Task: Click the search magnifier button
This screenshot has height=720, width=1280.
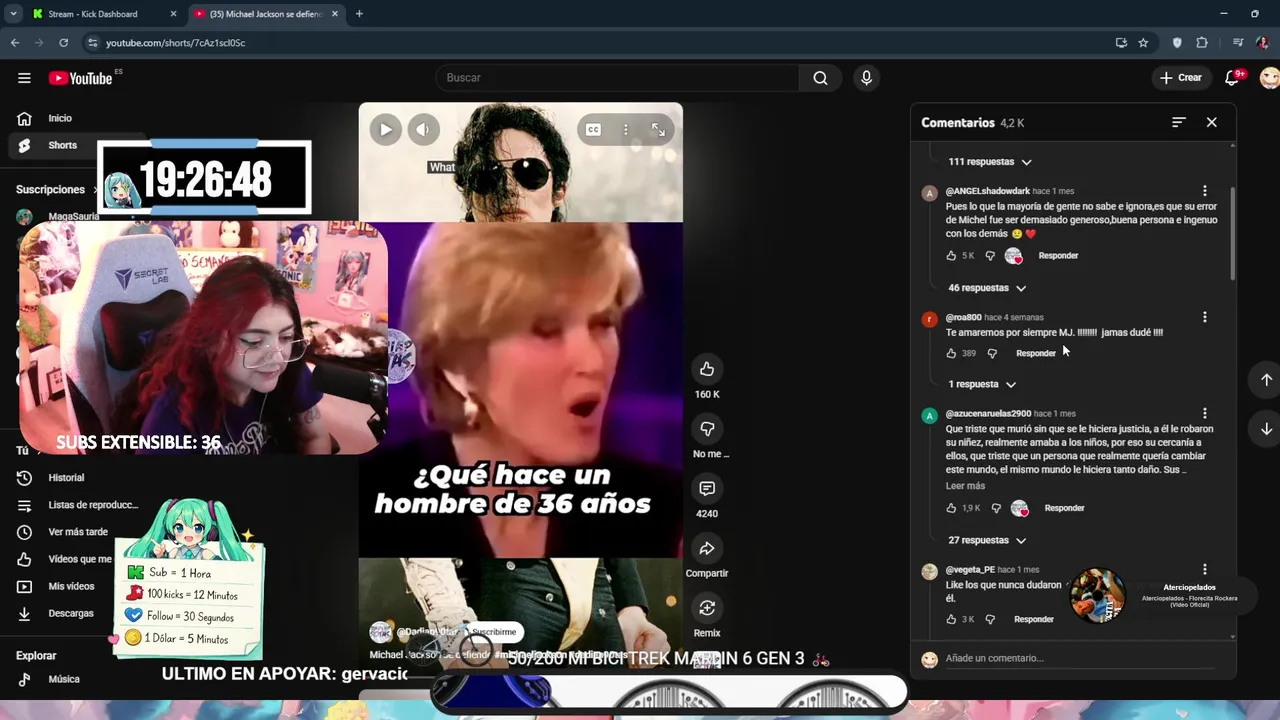Action: [820, 78]
